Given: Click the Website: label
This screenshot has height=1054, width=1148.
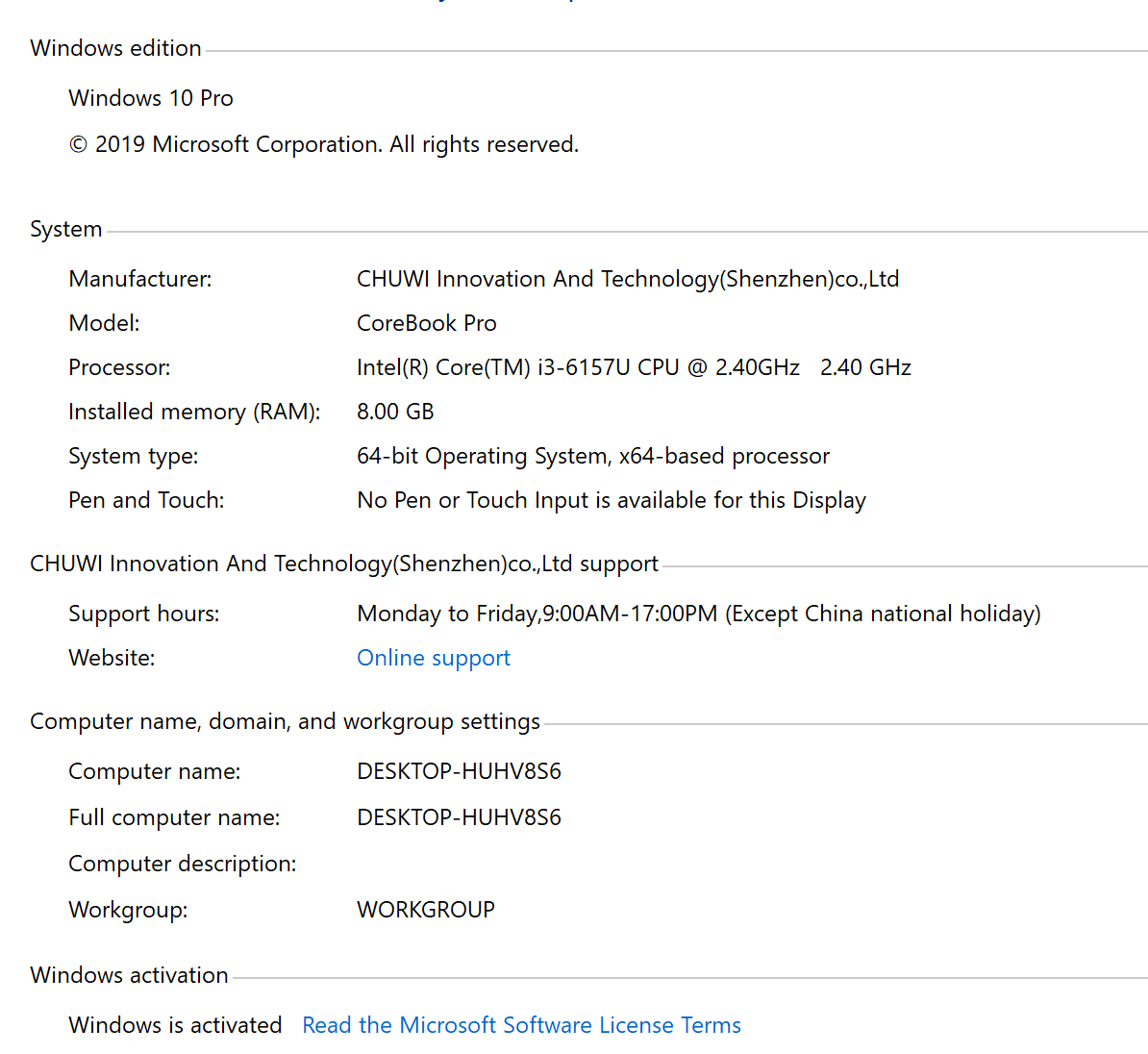Looking at the screenshot, I should coord(112,658).
